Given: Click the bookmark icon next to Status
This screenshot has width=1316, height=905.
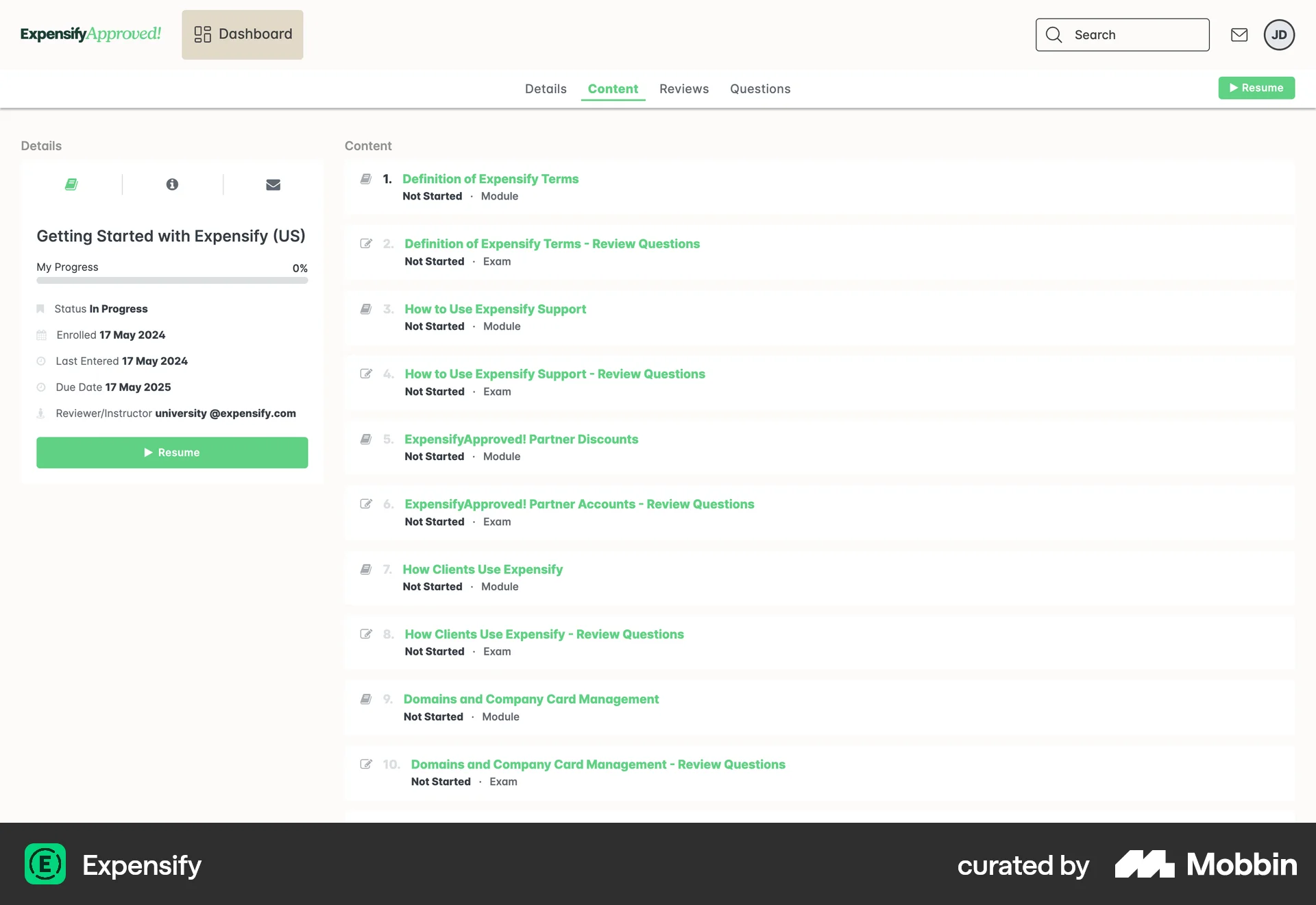Looking at the screenshot, I should pyautogui.click(x=41, y=309).
